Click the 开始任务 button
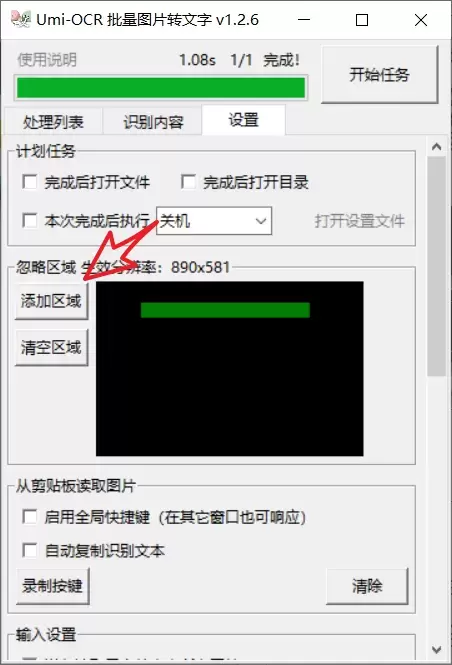The width and height of the screenshot is (452, 665). click(379, 75)
